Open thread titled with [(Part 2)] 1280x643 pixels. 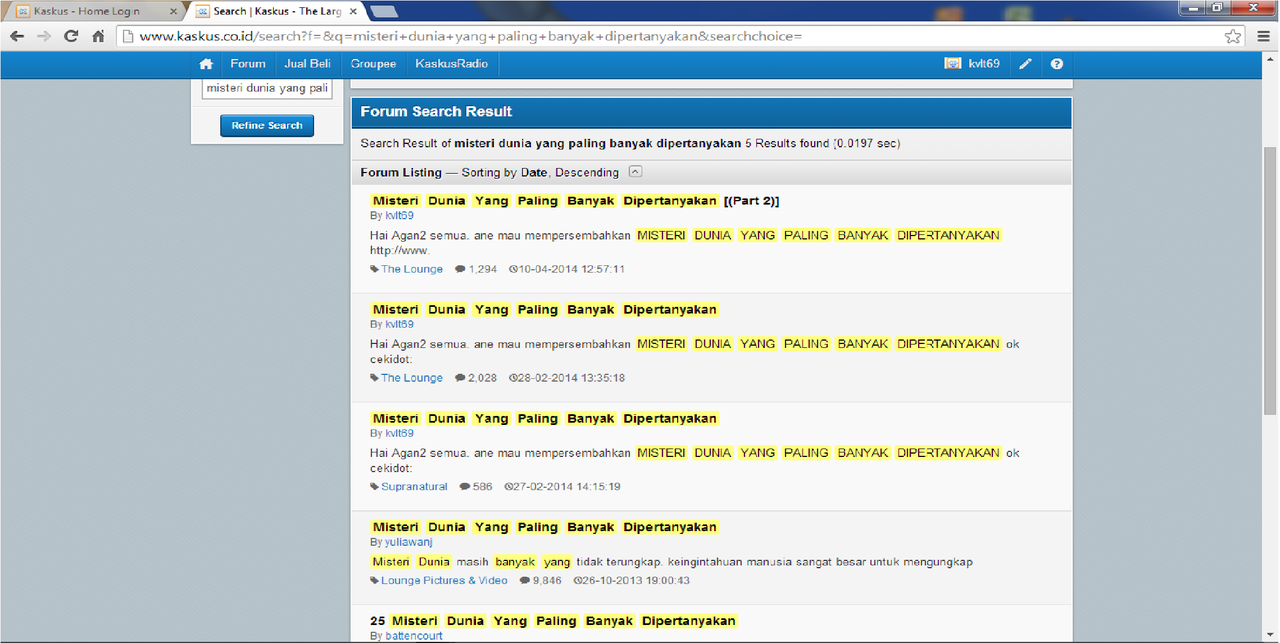point(575,200)
